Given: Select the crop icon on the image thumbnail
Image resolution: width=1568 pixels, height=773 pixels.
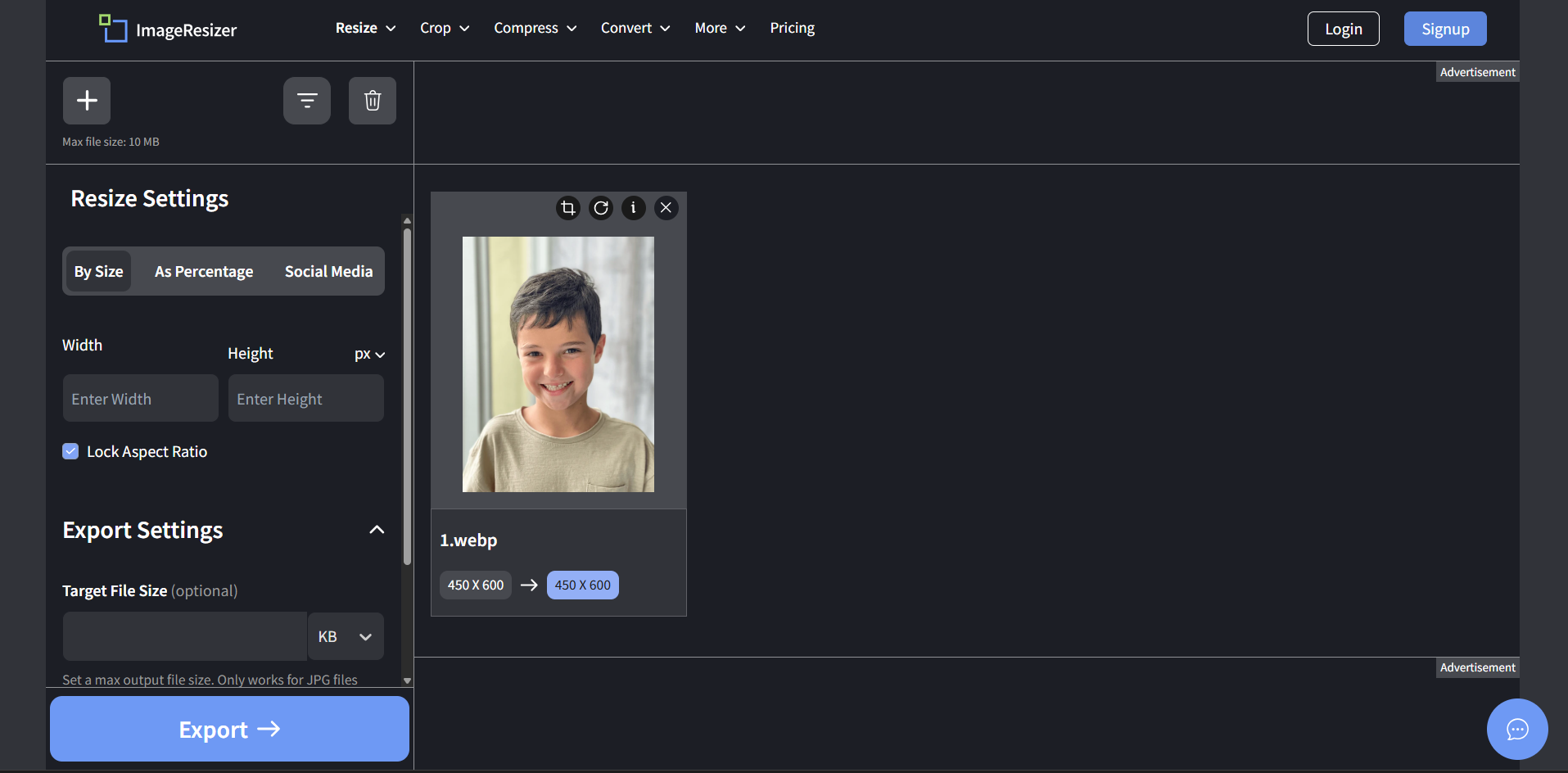Looking at the screenshot, I should click(567, 207).
